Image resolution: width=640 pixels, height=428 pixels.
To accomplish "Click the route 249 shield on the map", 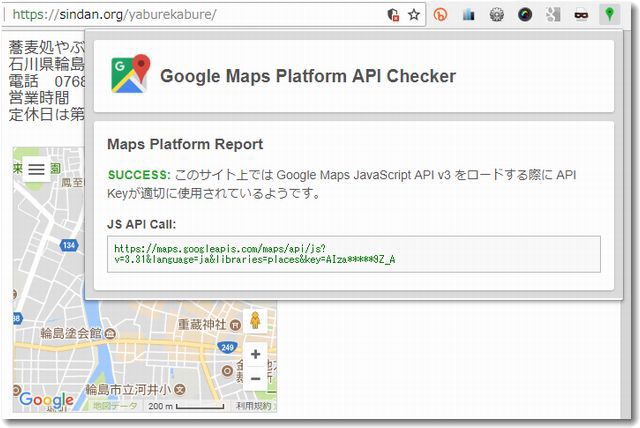I will pos(227,347).
